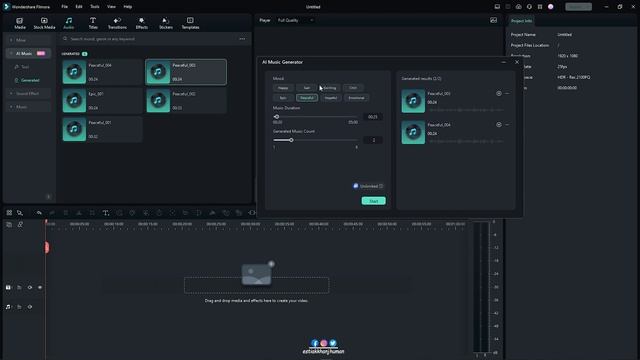Open the File menu
Image resolution: width=640 pixels, height=360 pixels.
64,7
